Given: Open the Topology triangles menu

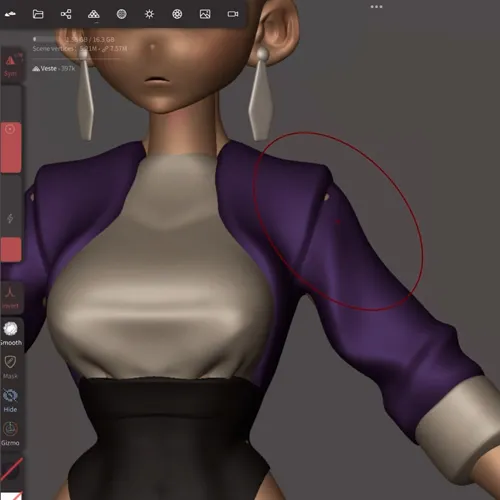Looking at the screenshot, I should (x=94, y=14).
